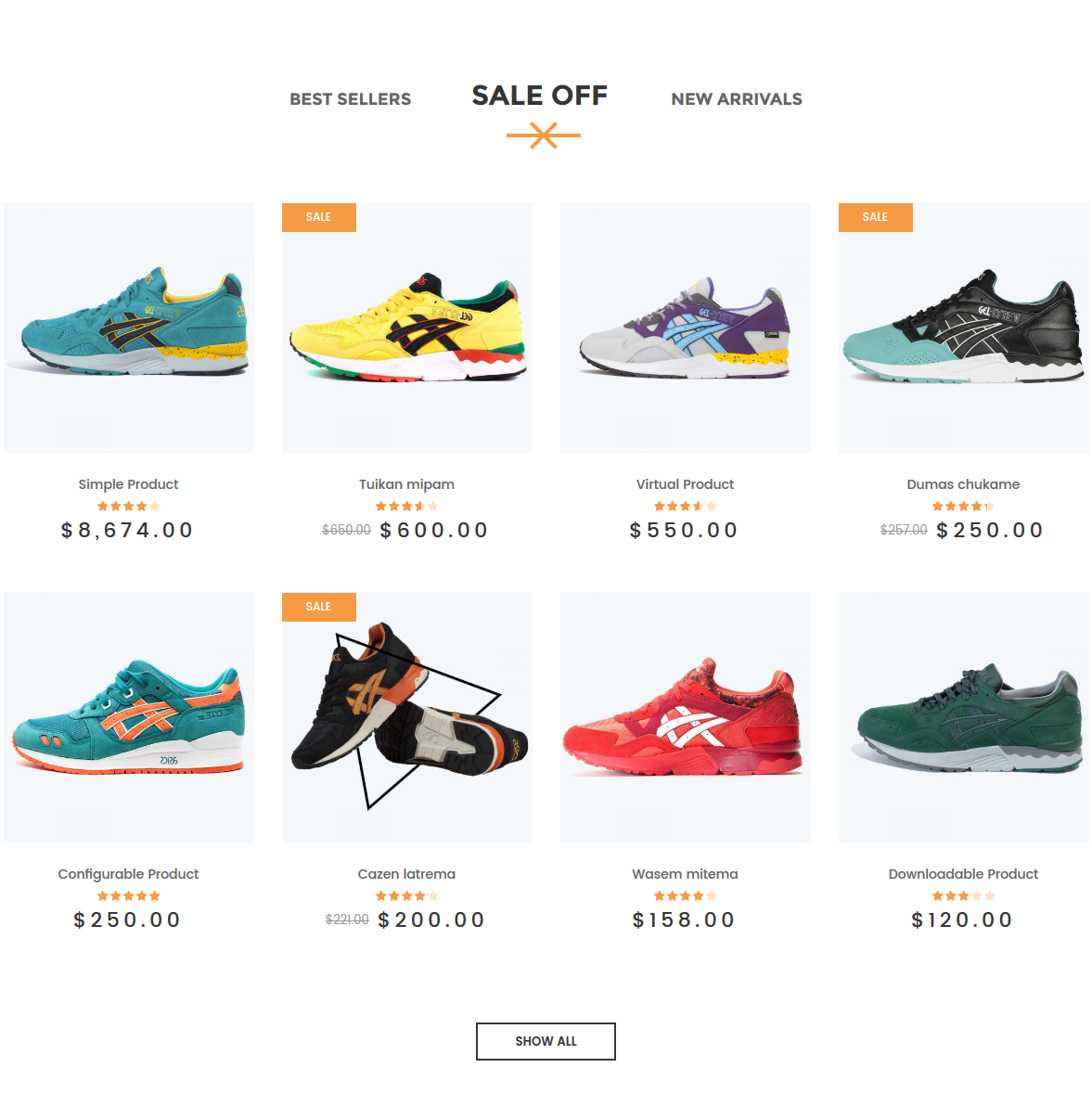Image resolution: width=1092 pixels, height=1106 pixels.
Task: Open the yellow Tuikan mipam sneaker image
Action: click(x=407, y=328)
